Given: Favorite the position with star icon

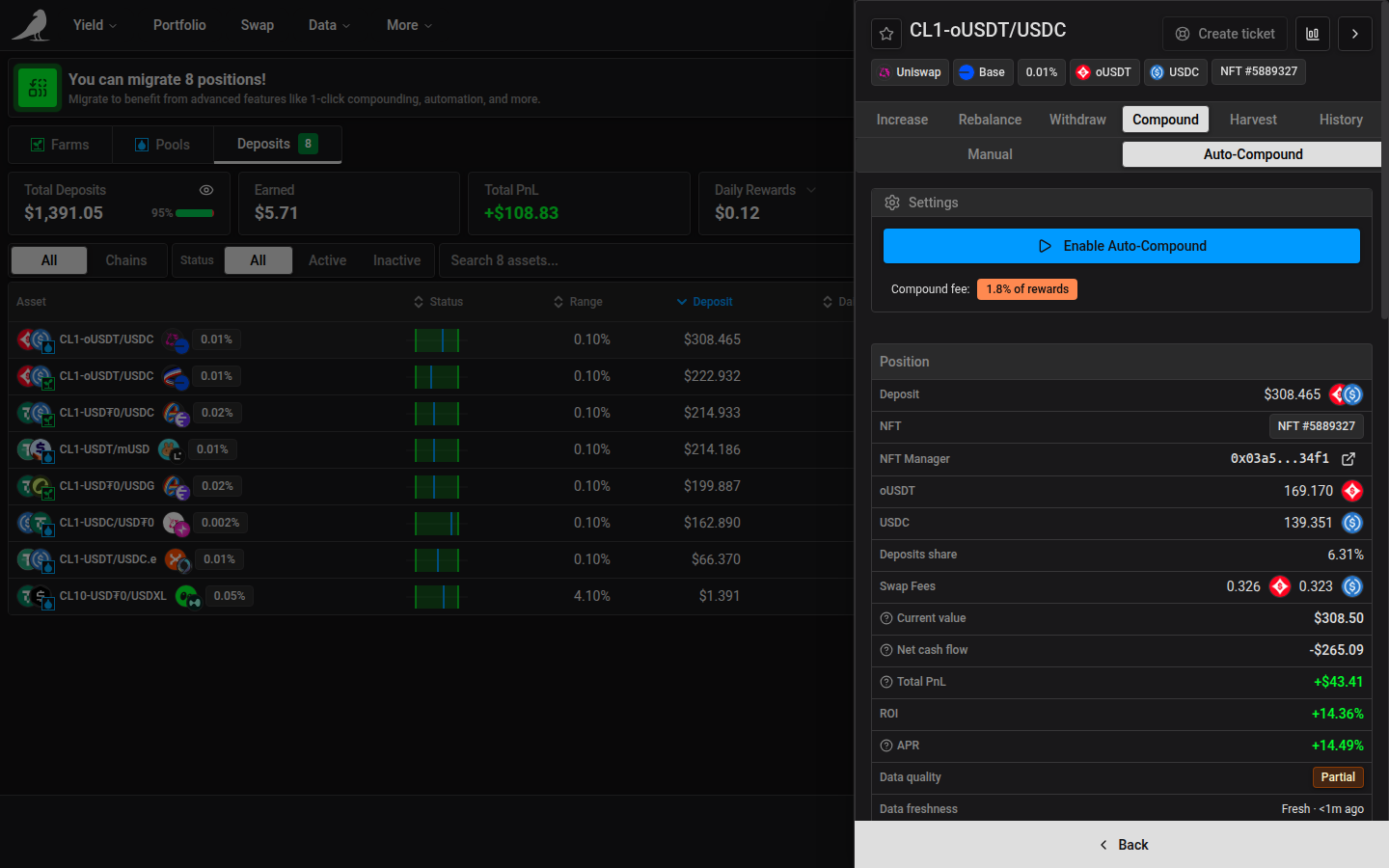Looking at the screenshot, I should pos(886,34).
